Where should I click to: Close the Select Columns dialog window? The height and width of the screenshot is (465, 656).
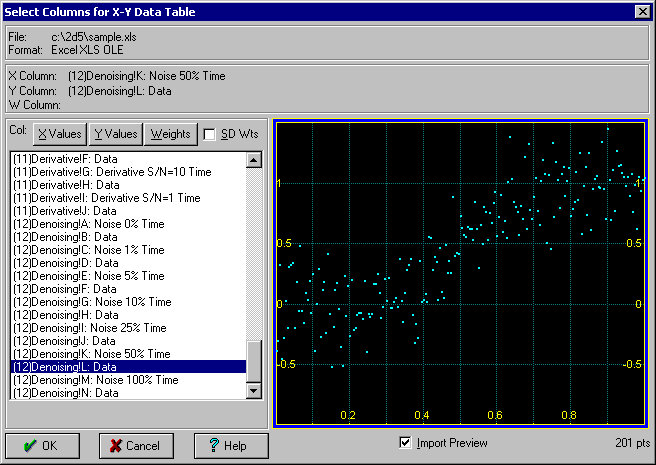(x=643, y=11)
